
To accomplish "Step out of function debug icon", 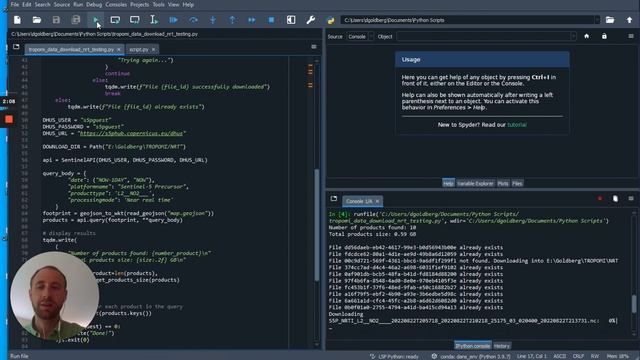I will tap(232, 20).
